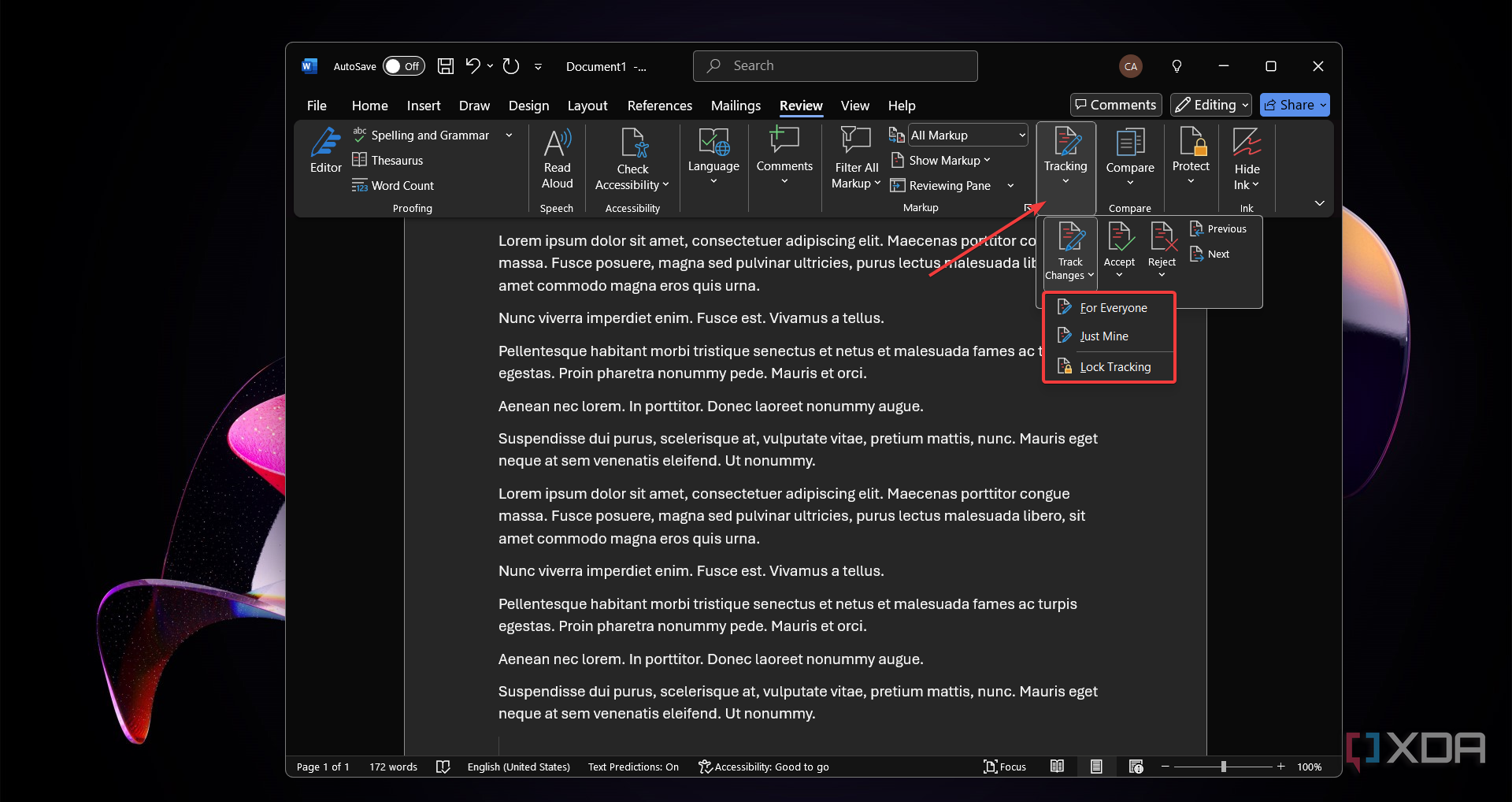This screenshot has height=802, width=1512.
Task: Switch to Print Layout view
Action: pyautogui.click(x=1096, y=767)
